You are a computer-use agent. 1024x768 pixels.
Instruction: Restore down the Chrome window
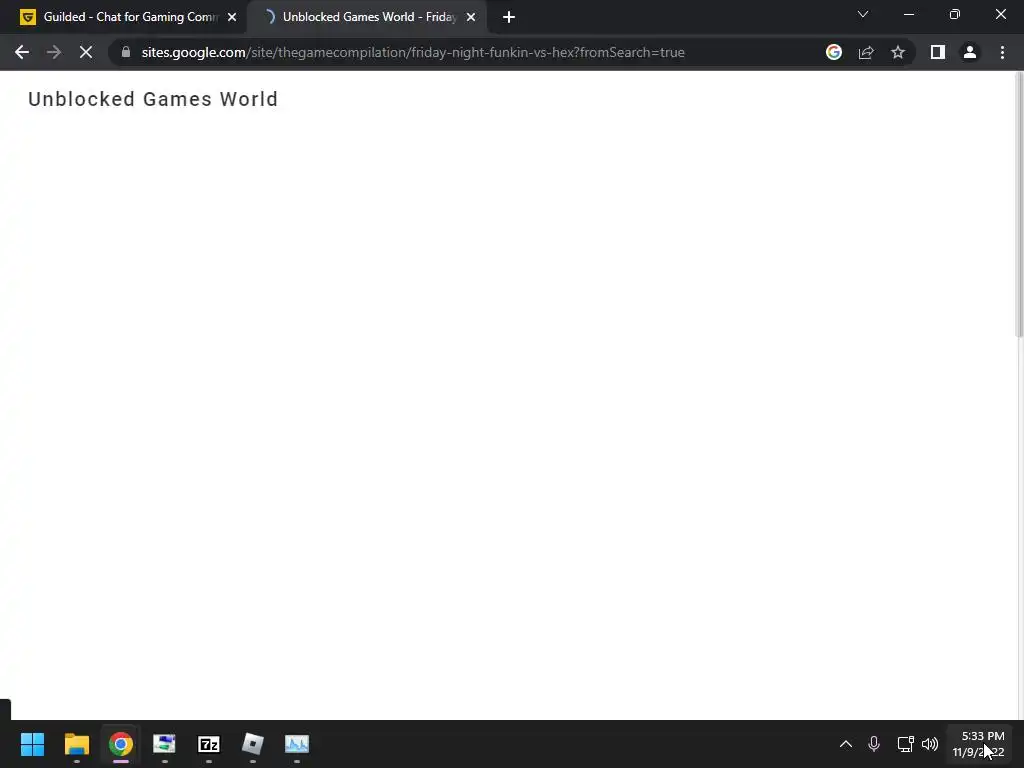pos(955,14)
